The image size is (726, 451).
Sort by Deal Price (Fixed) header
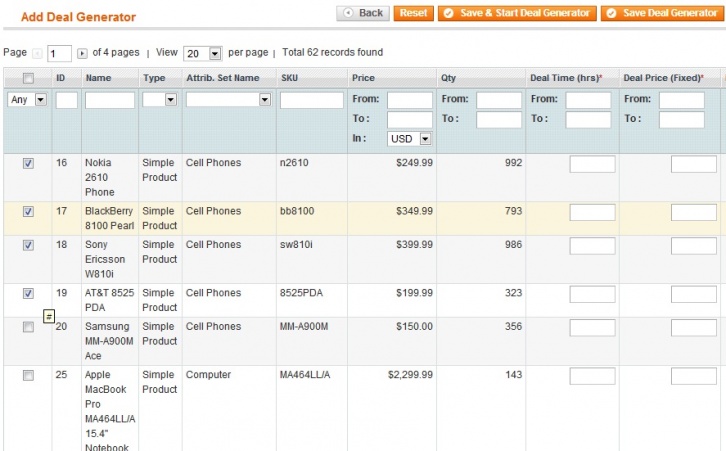663,78
